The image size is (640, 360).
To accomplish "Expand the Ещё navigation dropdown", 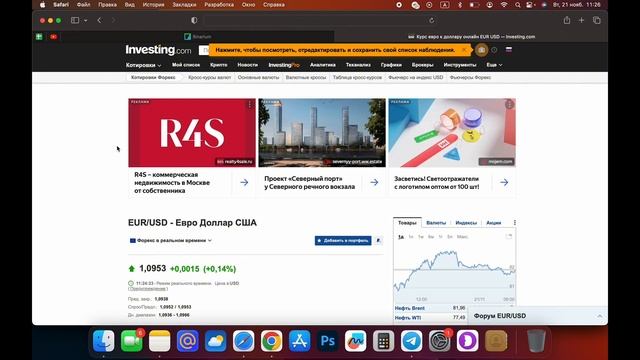I will point(494,65).
